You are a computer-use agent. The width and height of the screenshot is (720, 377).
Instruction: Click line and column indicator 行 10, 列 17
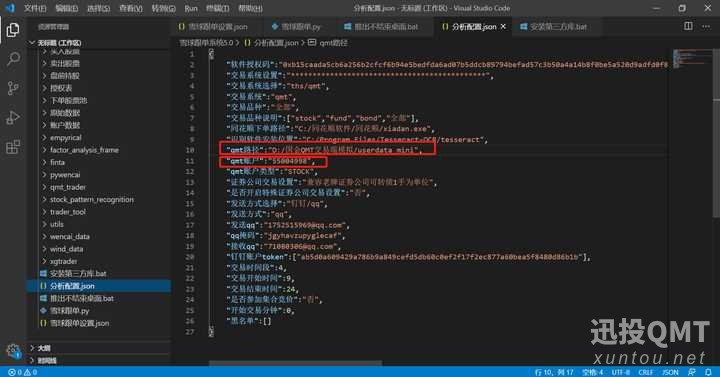pos(554,372)
